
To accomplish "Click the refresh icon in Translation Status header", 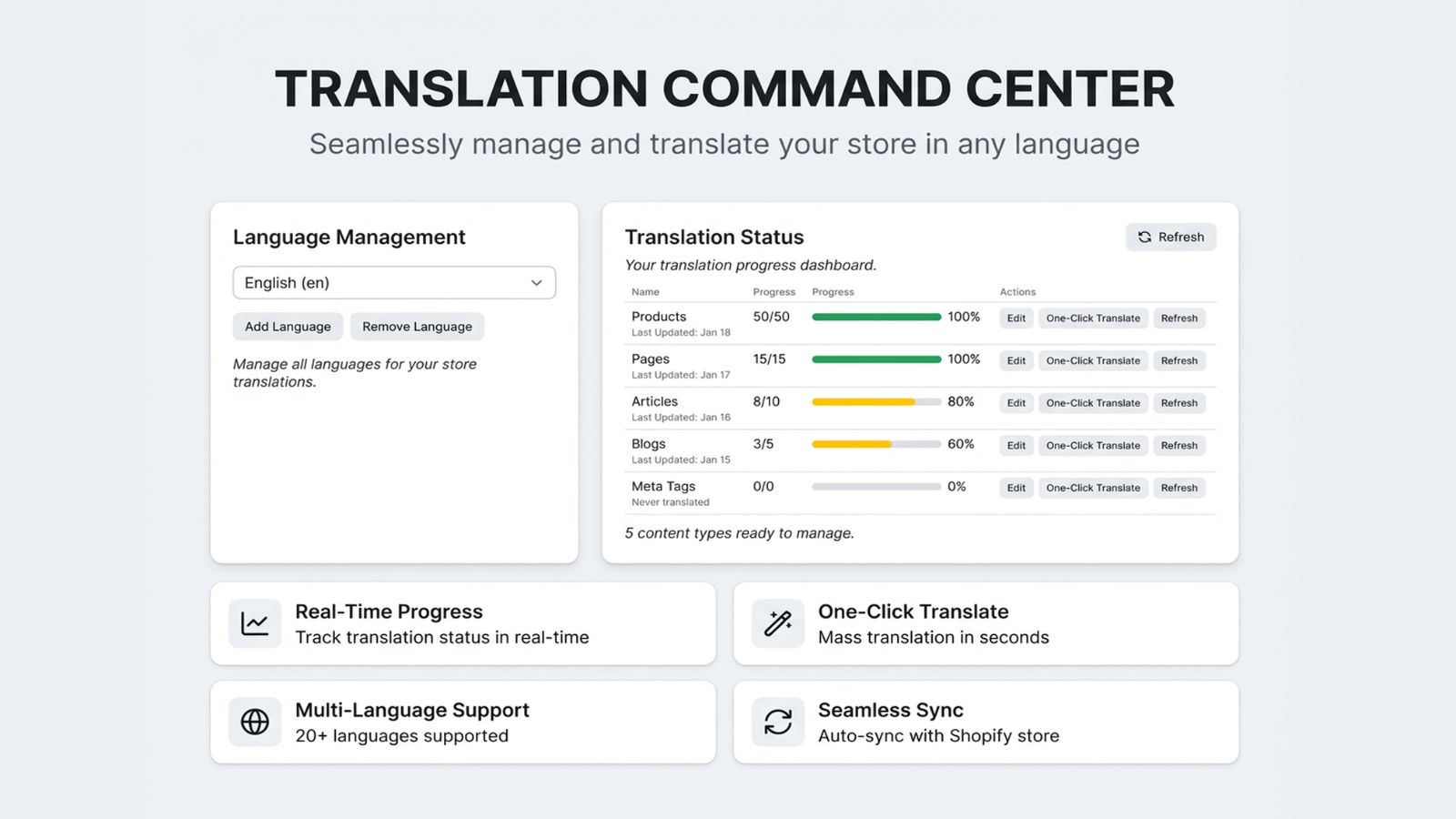I will (x=1145, y=237).
